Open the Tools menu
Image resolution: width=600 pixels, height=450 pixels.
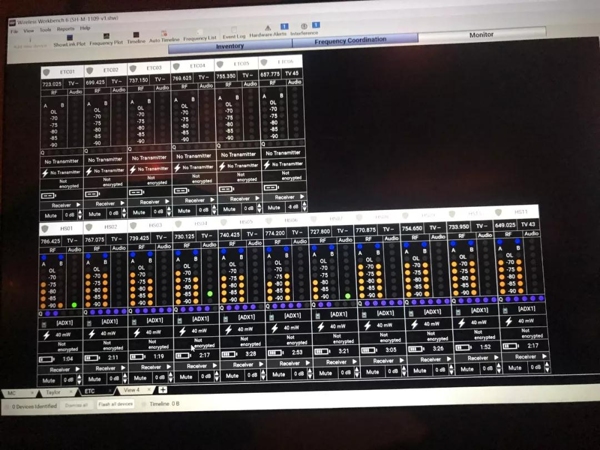tap(46, 30)
